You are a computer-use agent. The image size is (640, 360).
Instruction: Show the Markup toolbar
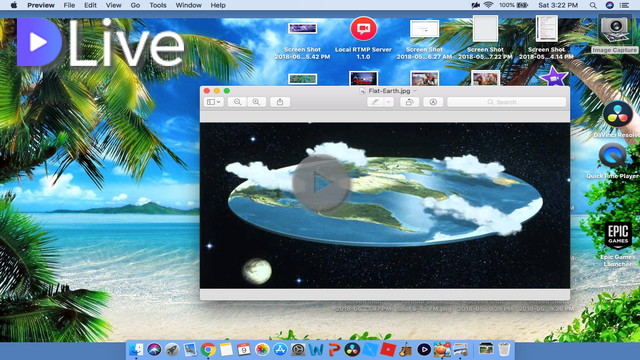tap(433, 102)
